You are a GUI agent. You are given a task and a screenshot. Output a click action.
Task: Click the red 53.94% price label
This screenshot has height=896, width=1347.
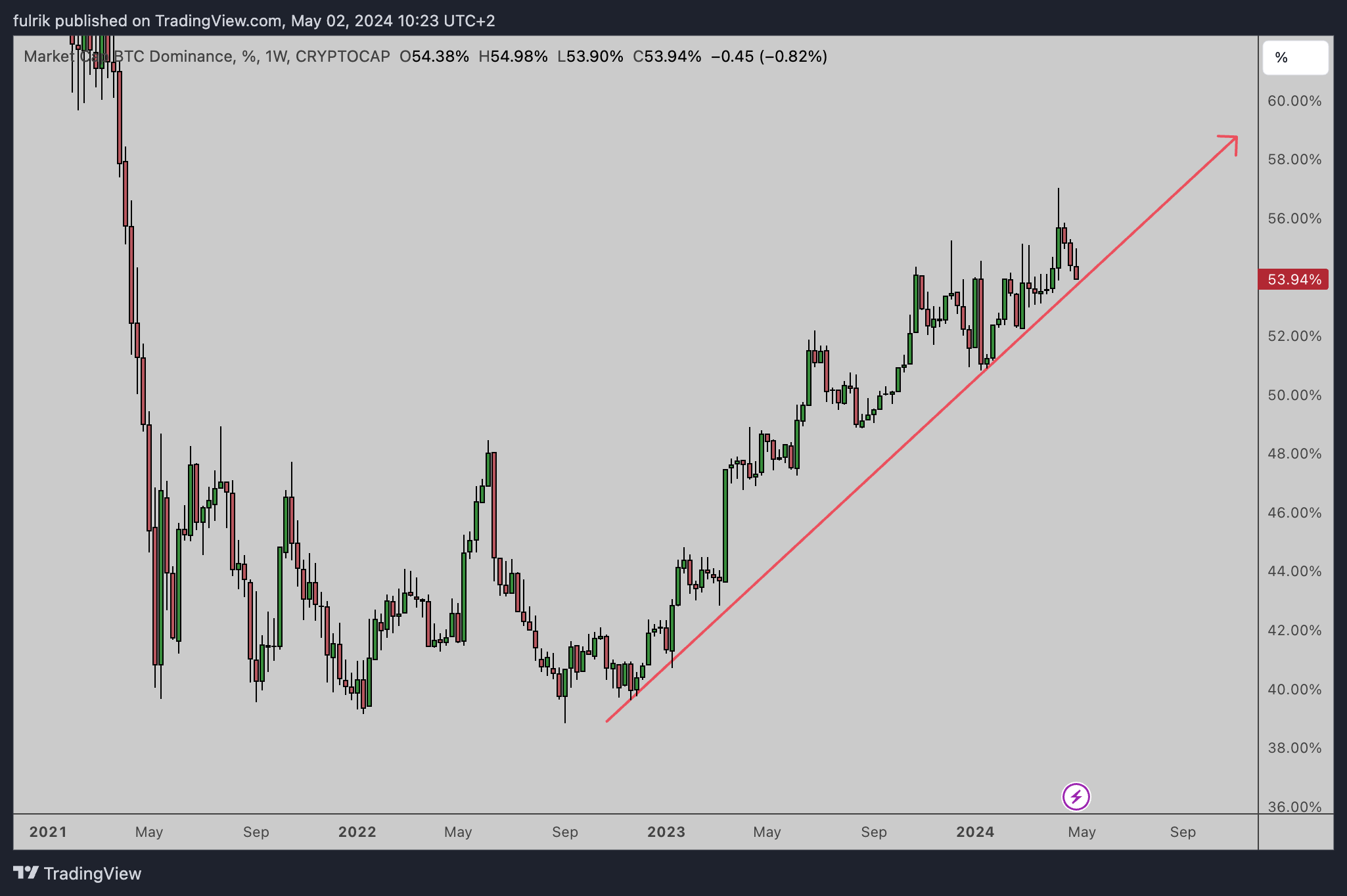tap(1293, 279)
